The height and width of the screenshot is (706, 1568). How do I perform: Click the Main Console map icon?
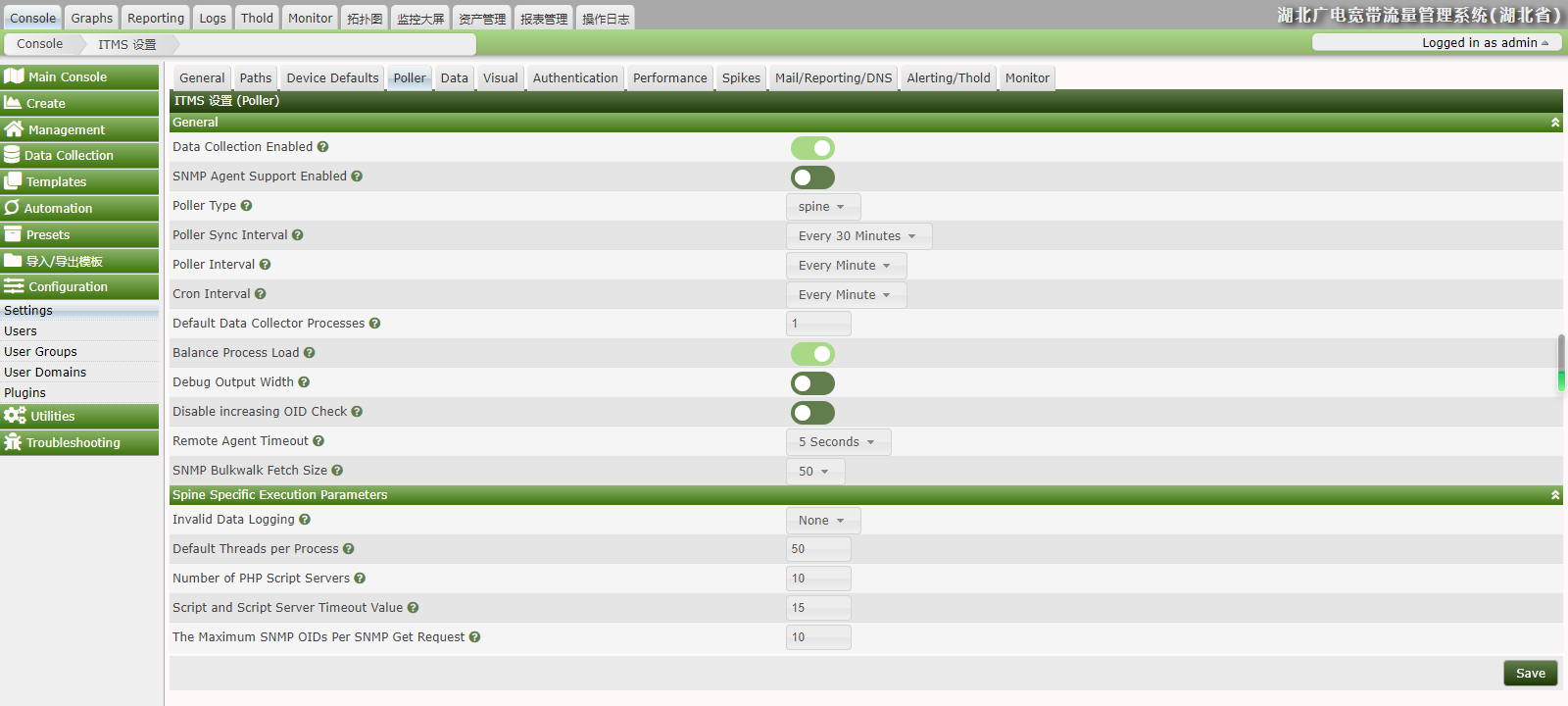pyautogui.click(x=14, y=76)
